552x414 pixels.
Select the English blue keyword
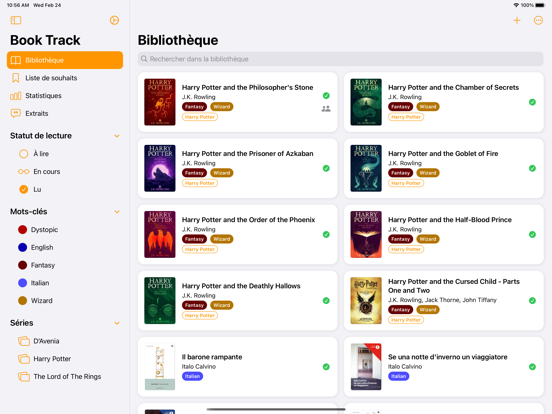click(x=65, y=247)
